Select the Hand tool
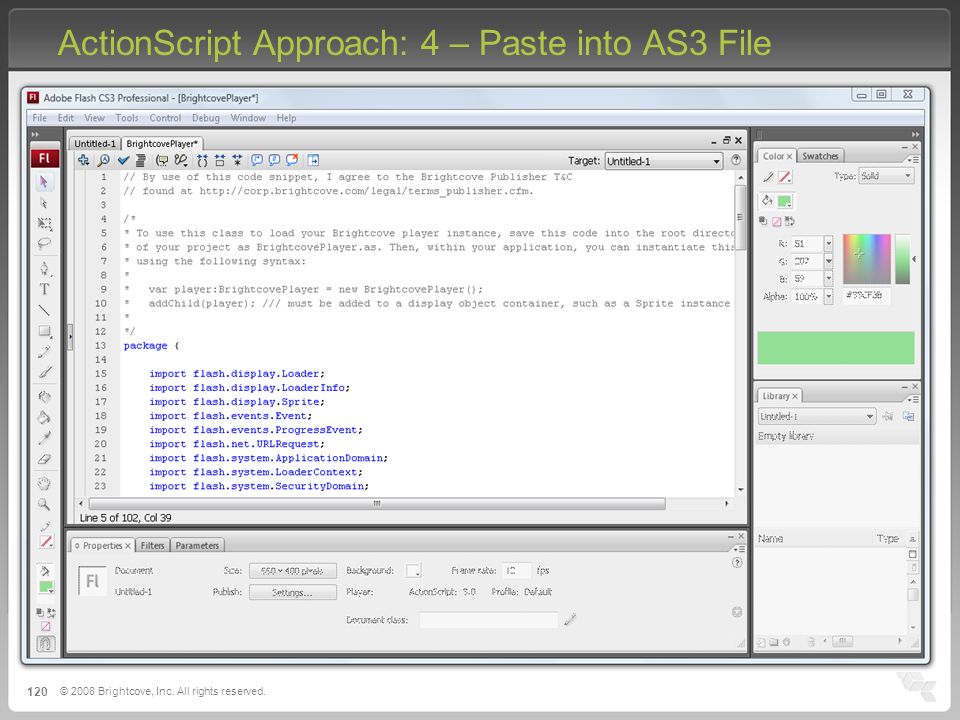The width and height of the screenshot is (960, 720). (44, 484)
